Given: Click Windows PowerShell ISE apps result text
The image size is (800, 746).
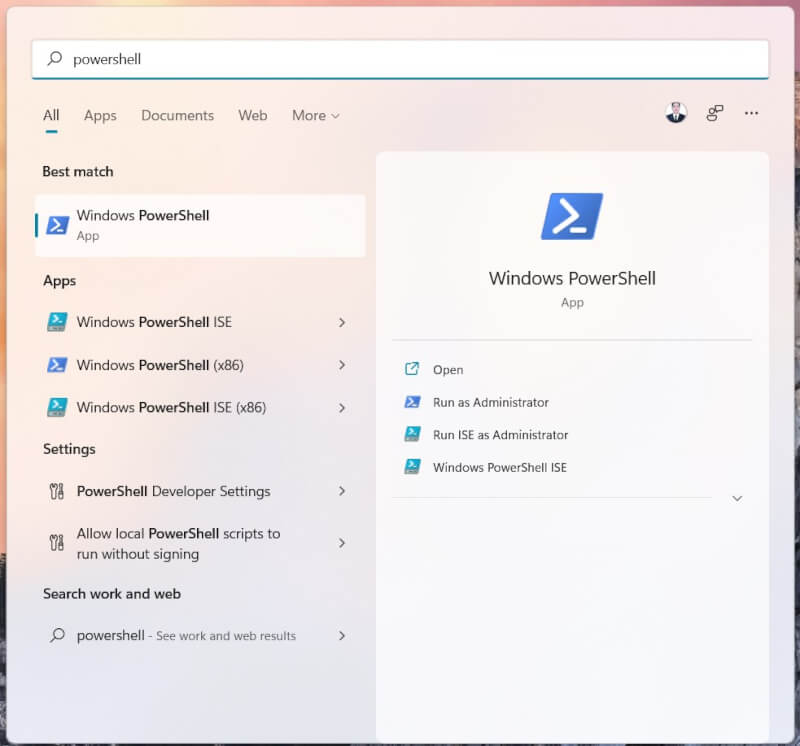Looking at the screenshot, I should [154, 322].
